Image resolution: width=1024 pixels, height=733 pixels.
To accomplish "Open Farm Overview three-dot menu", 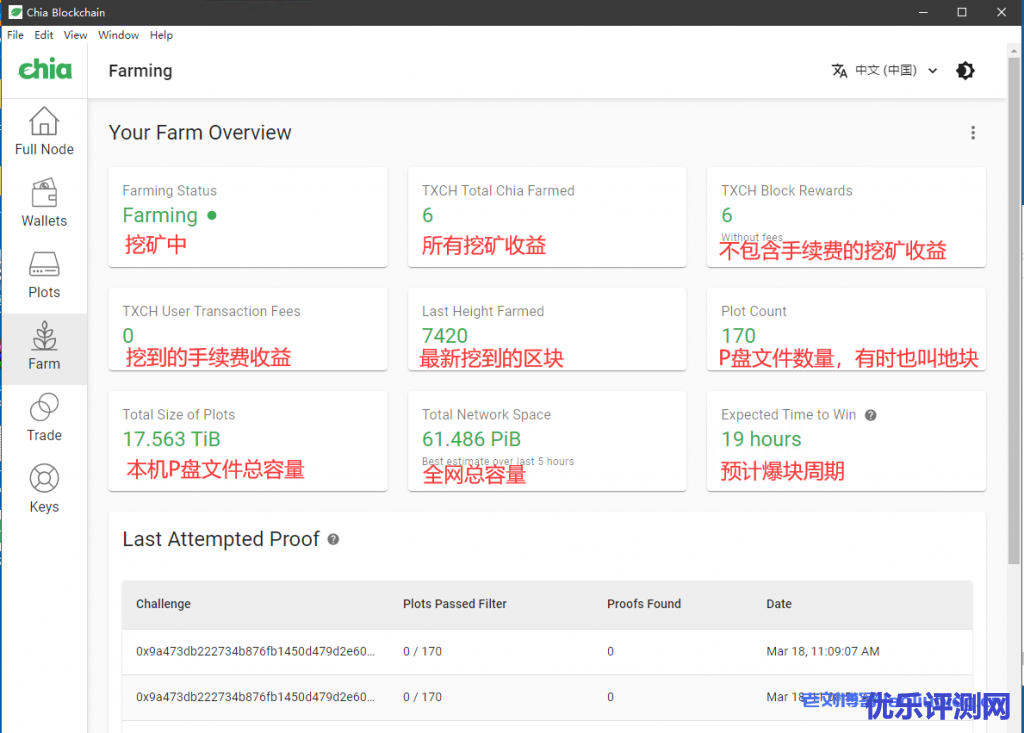I will pos(973,133).
